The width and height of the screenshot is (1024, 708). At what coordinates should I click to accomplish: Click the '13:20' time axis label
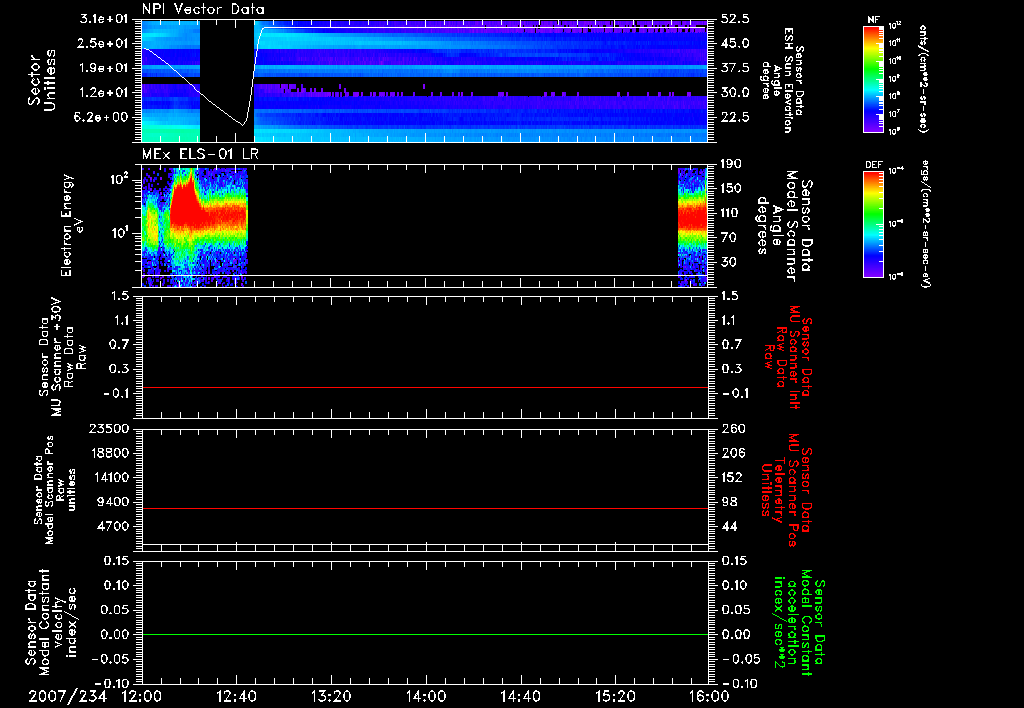(331, 696)
